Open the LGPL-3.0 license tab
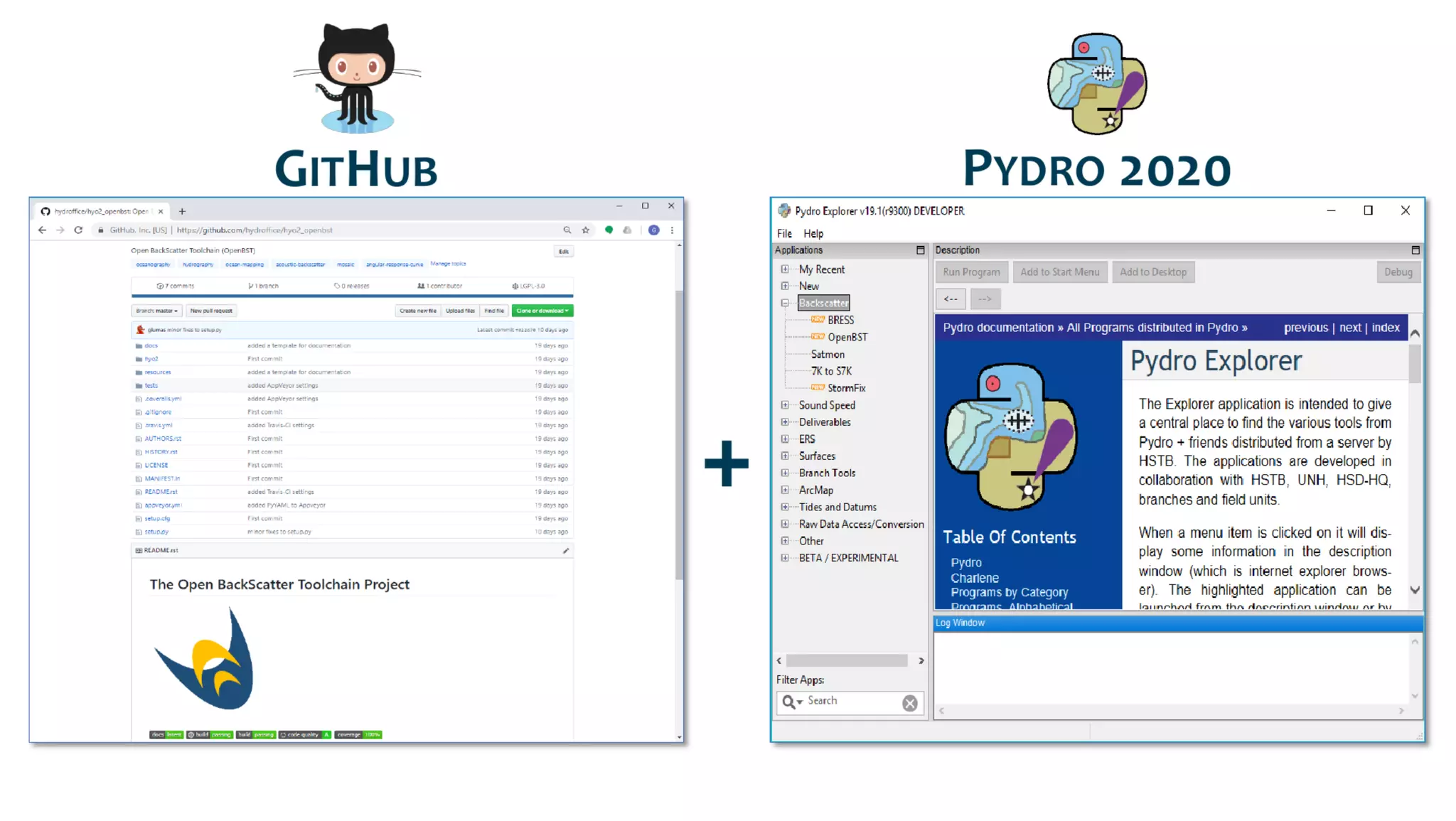The image size is (1456, 821). click(x=528, y=286)
